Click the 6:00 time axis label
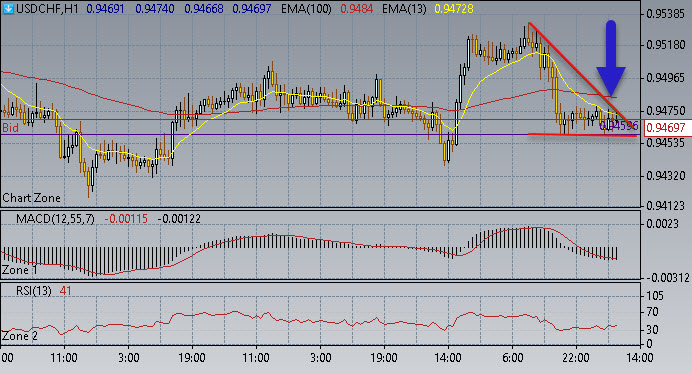 click(512, 357)
